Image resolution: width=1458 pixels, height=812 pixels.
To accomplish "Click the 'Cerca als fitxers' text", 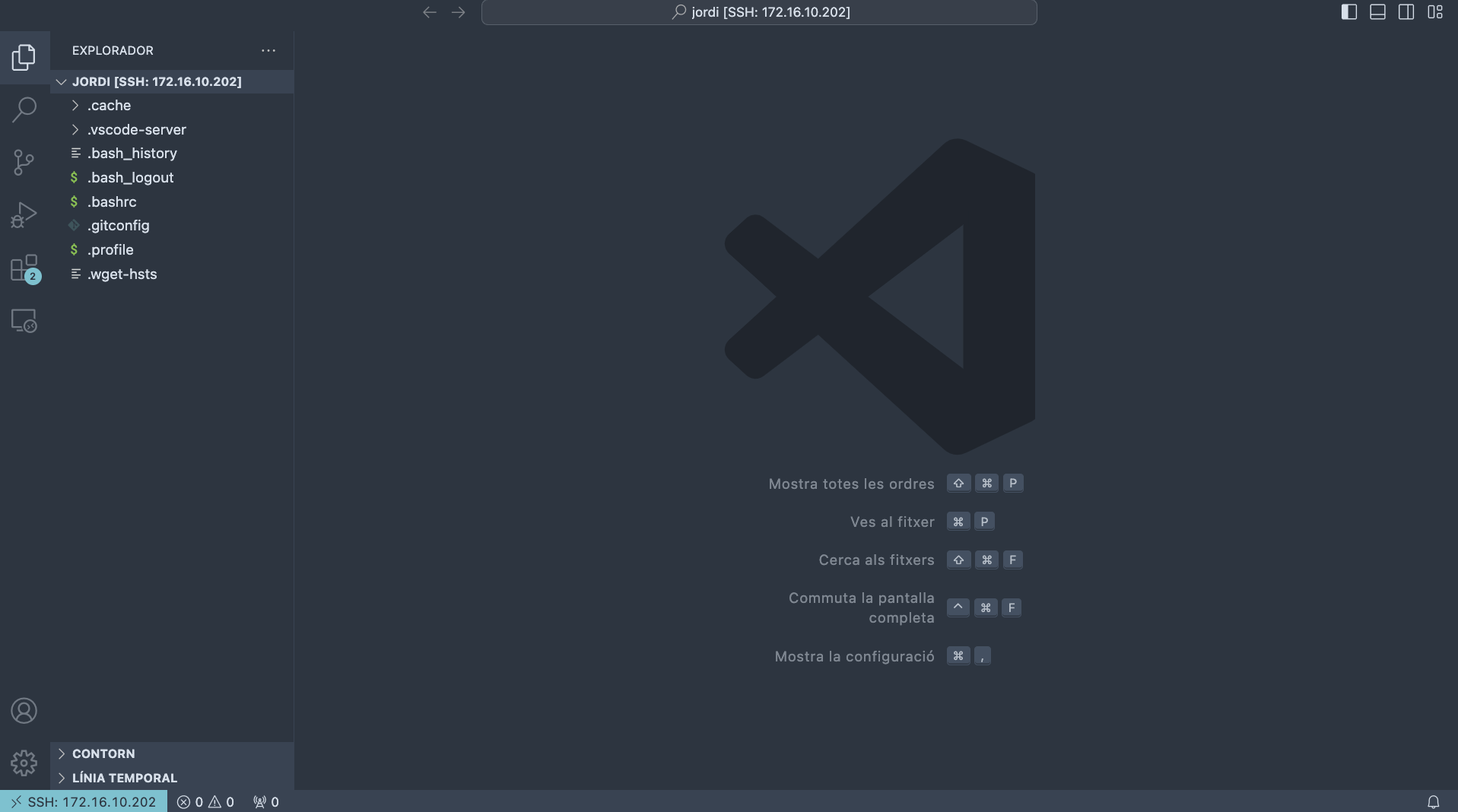I will click(876, 560).
